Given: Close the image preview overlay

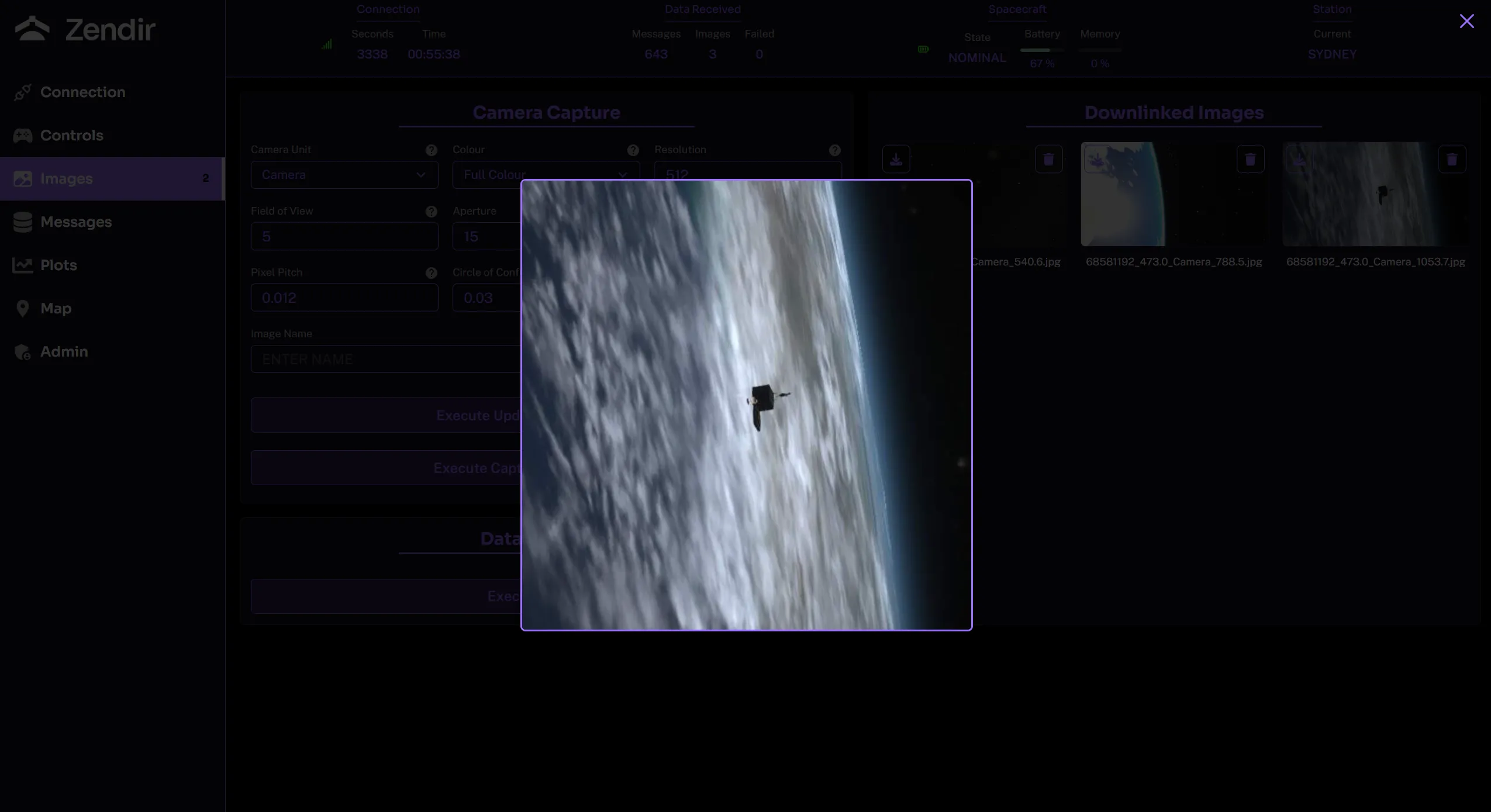Looking at the screenshot, I should 1466,22.
